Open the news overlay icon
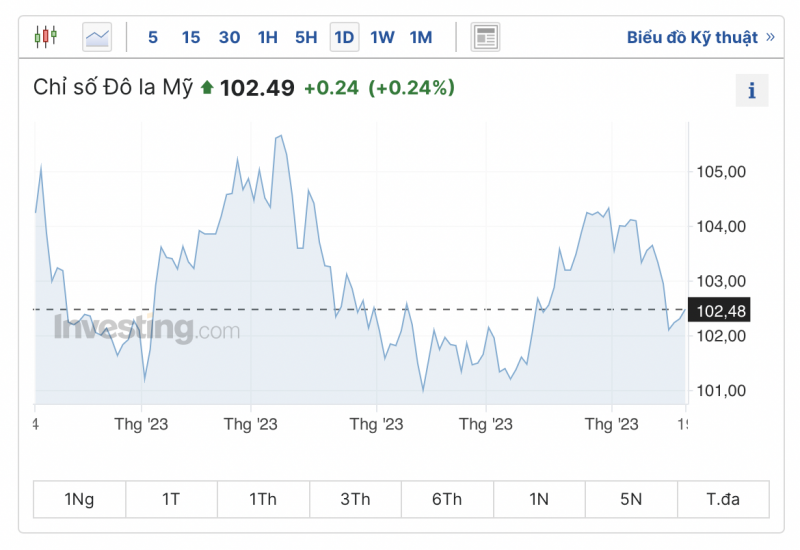This screenshot has height=550, width=800. 485,37
